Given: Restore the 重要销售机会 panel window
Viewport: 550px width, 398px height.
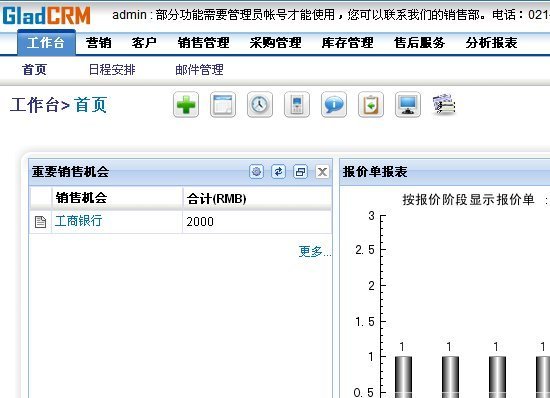Looking at the screenshot, I should tap(300, 171).
